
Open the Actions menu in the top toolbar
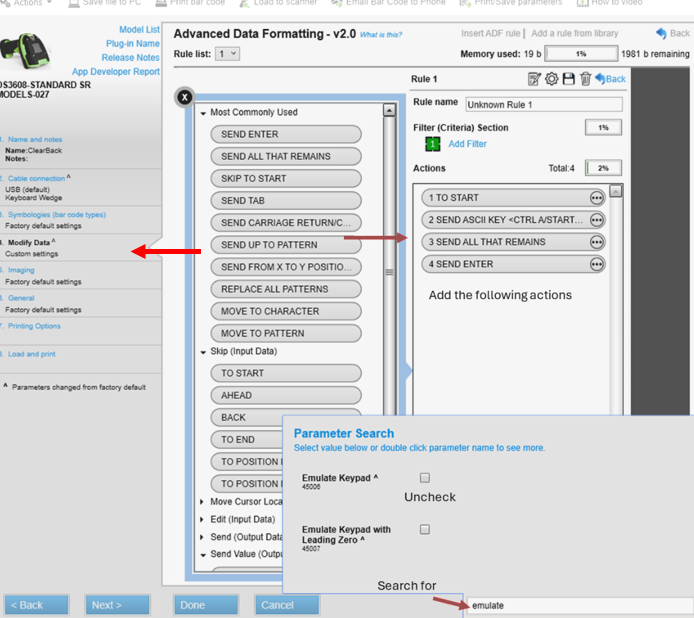27,3
